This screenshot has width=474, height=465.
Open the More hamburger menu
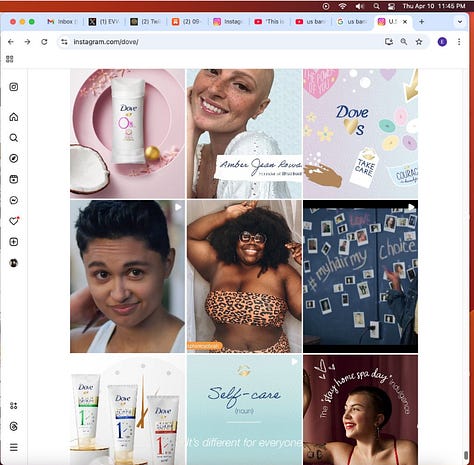click(x=14, y=447)
